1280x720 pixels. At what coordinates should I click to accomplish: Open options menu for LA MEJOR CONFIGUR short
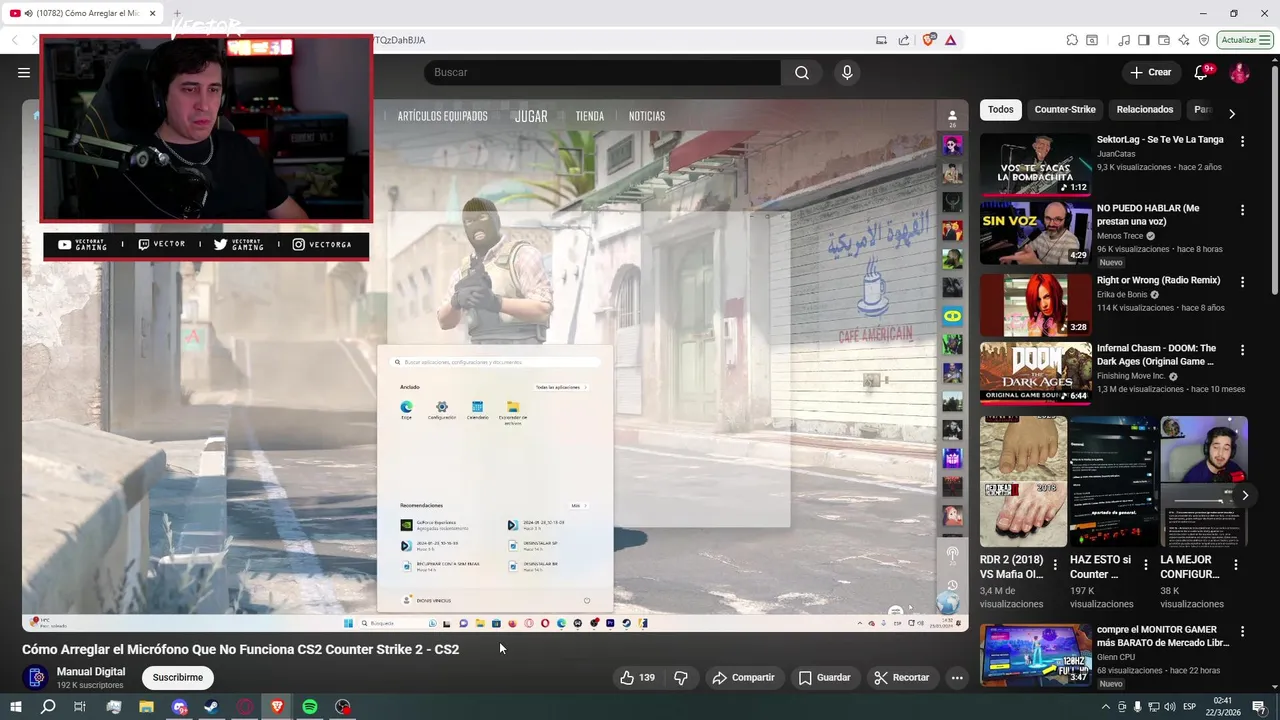click(x=1236, y=565)
